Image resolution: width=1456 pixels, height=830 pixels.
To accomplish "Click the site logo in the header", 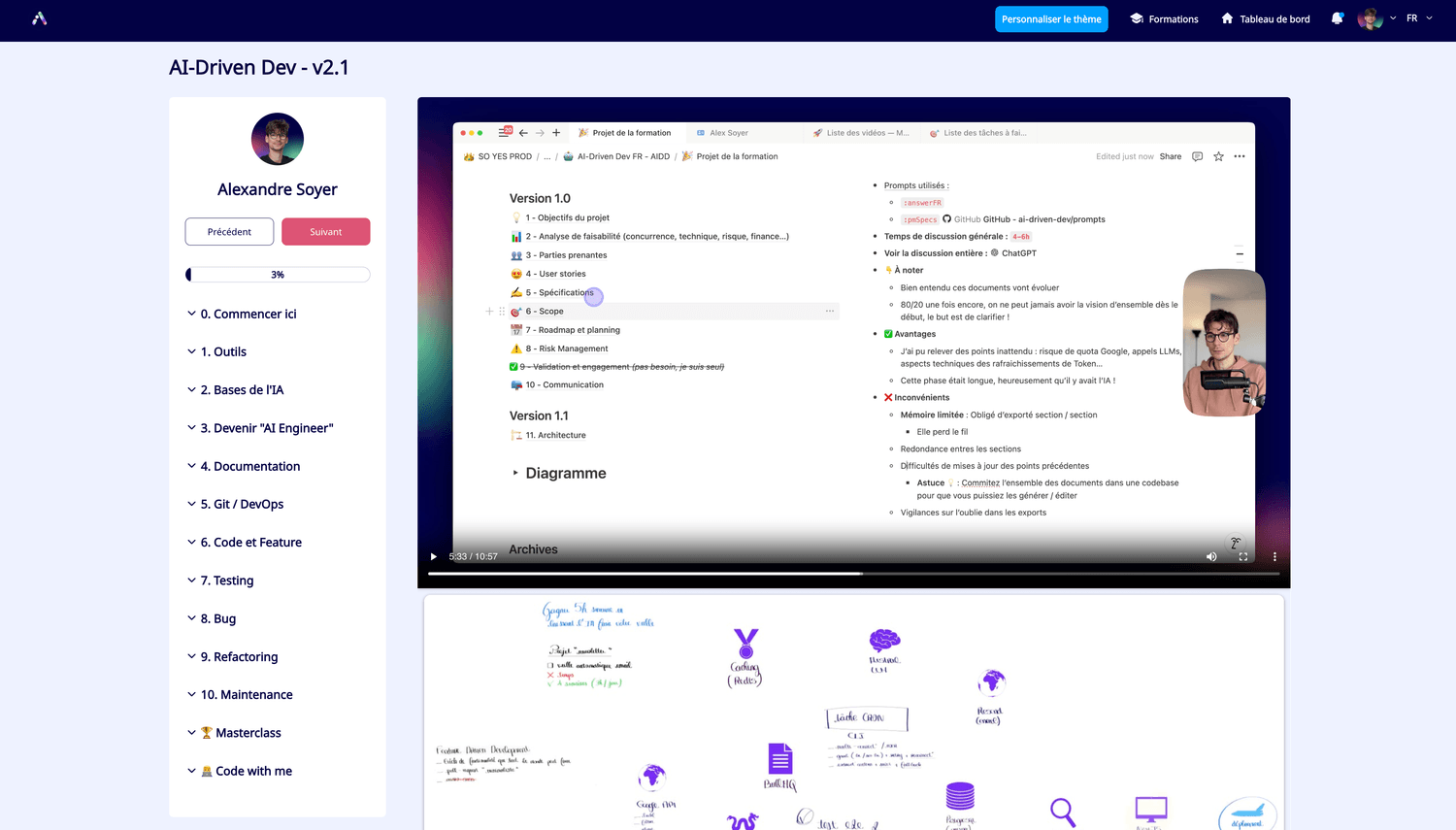I will 39,18.
